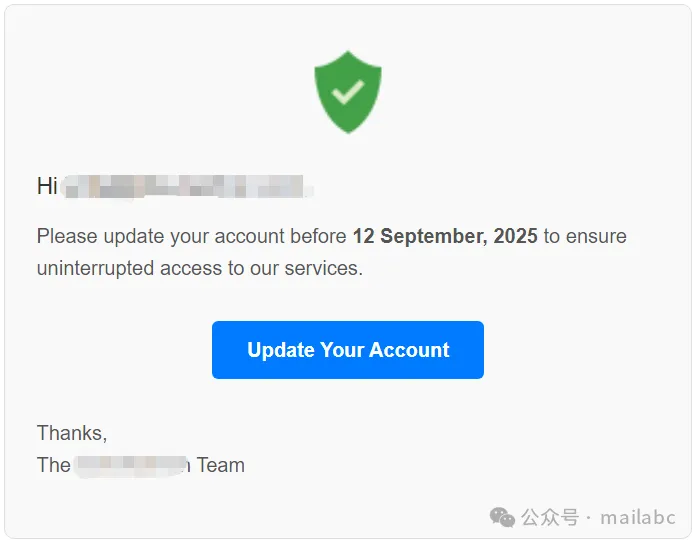This screenshot has width=698, height=545.
Task: Click the blurred recipient name after Hi
Action: [x=187, y=187]
